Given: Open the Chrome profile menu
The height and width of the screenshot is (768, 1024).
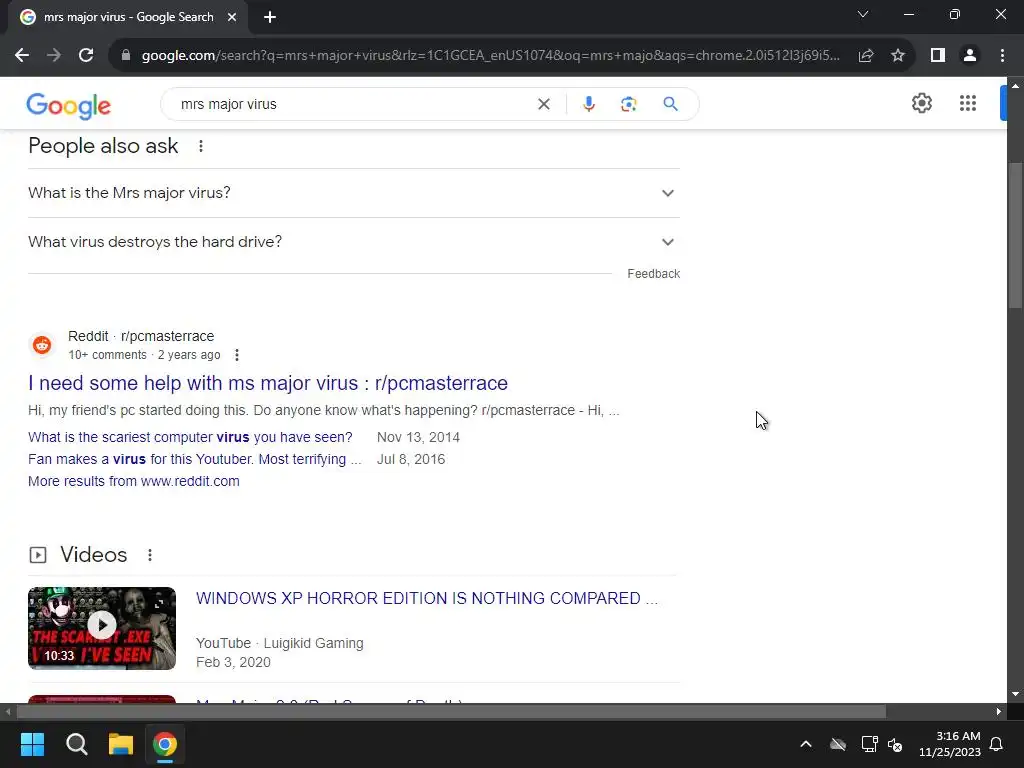Looking at the screenshot, I should click(x=970, y=56).
